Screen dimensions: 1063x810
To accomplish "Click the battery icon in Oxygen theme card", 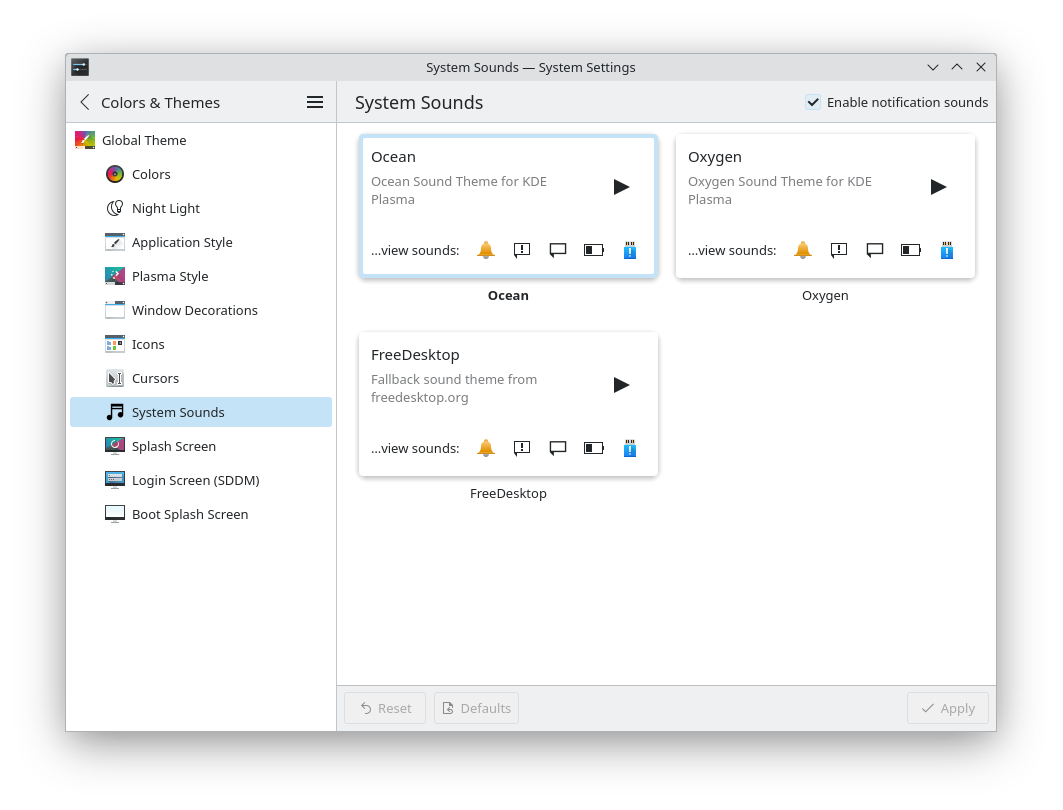I will coord(911,250).
